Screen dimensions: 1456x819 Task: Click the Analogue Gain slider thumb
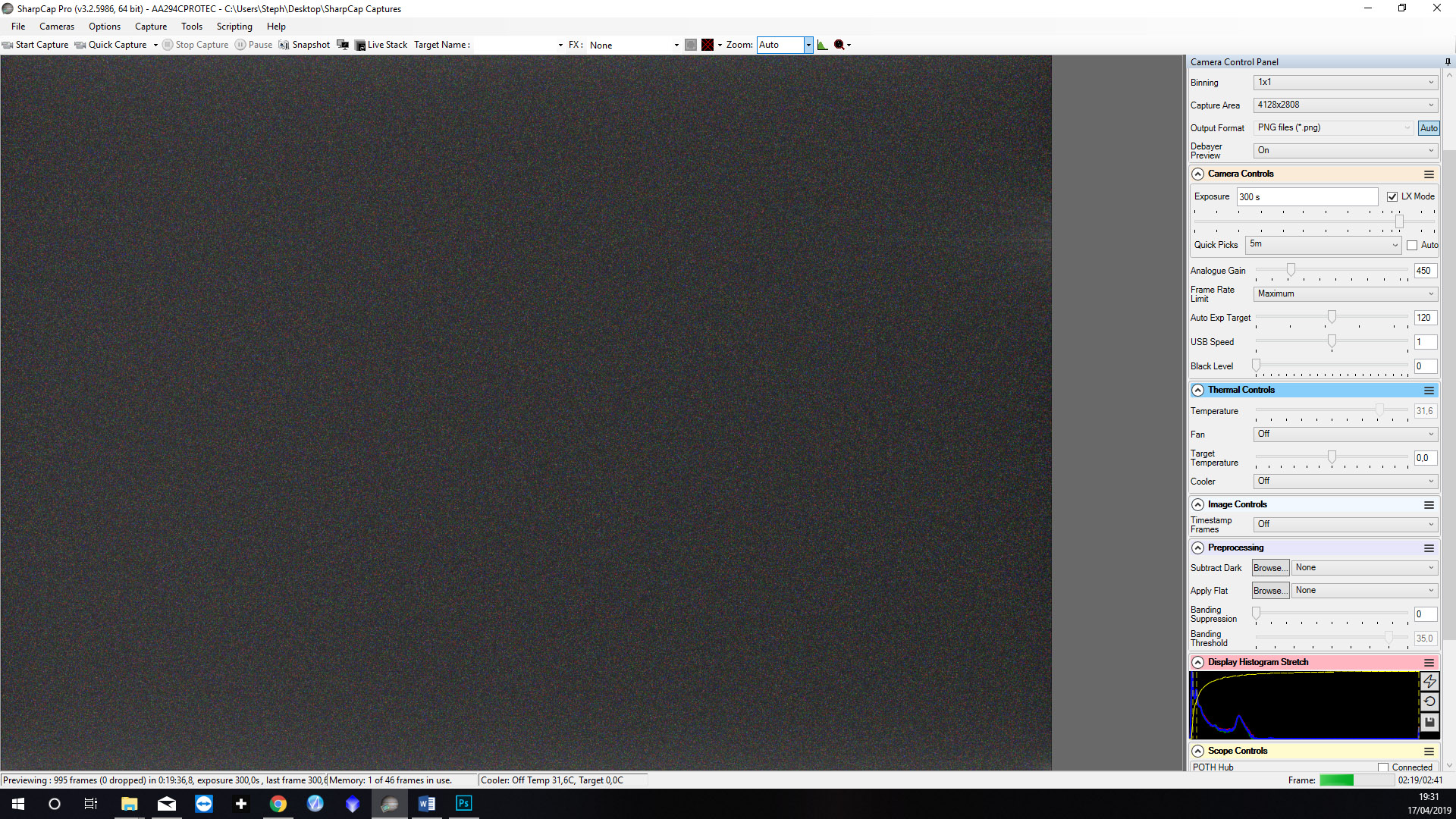tap(1291, 270)
